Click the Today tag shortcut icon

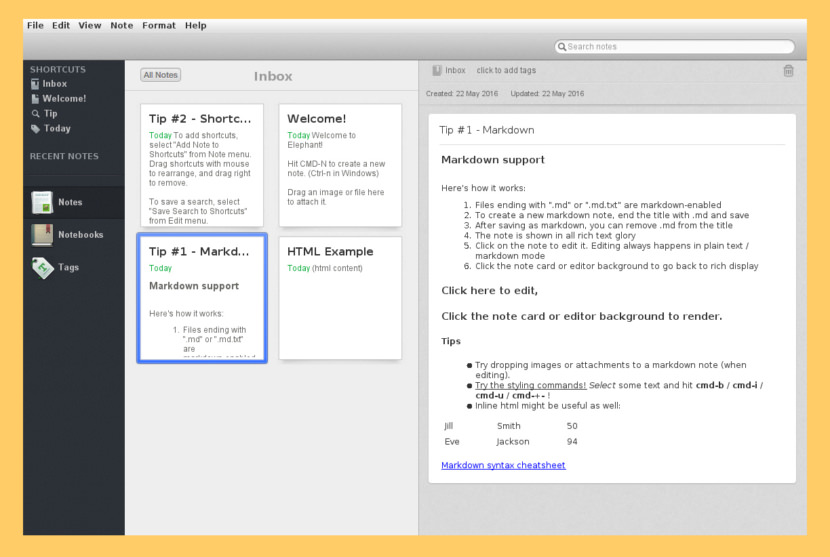(35, 129)
